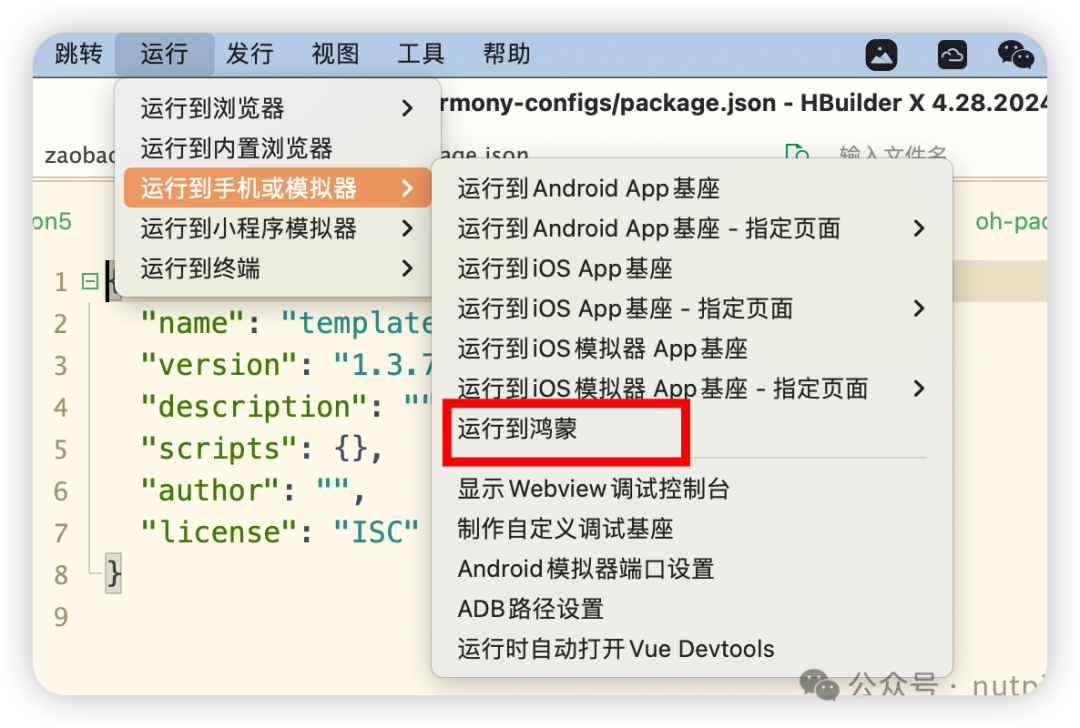
Task: Expand the 运行到终端 submenu arrow
Action: pos(407,268)
